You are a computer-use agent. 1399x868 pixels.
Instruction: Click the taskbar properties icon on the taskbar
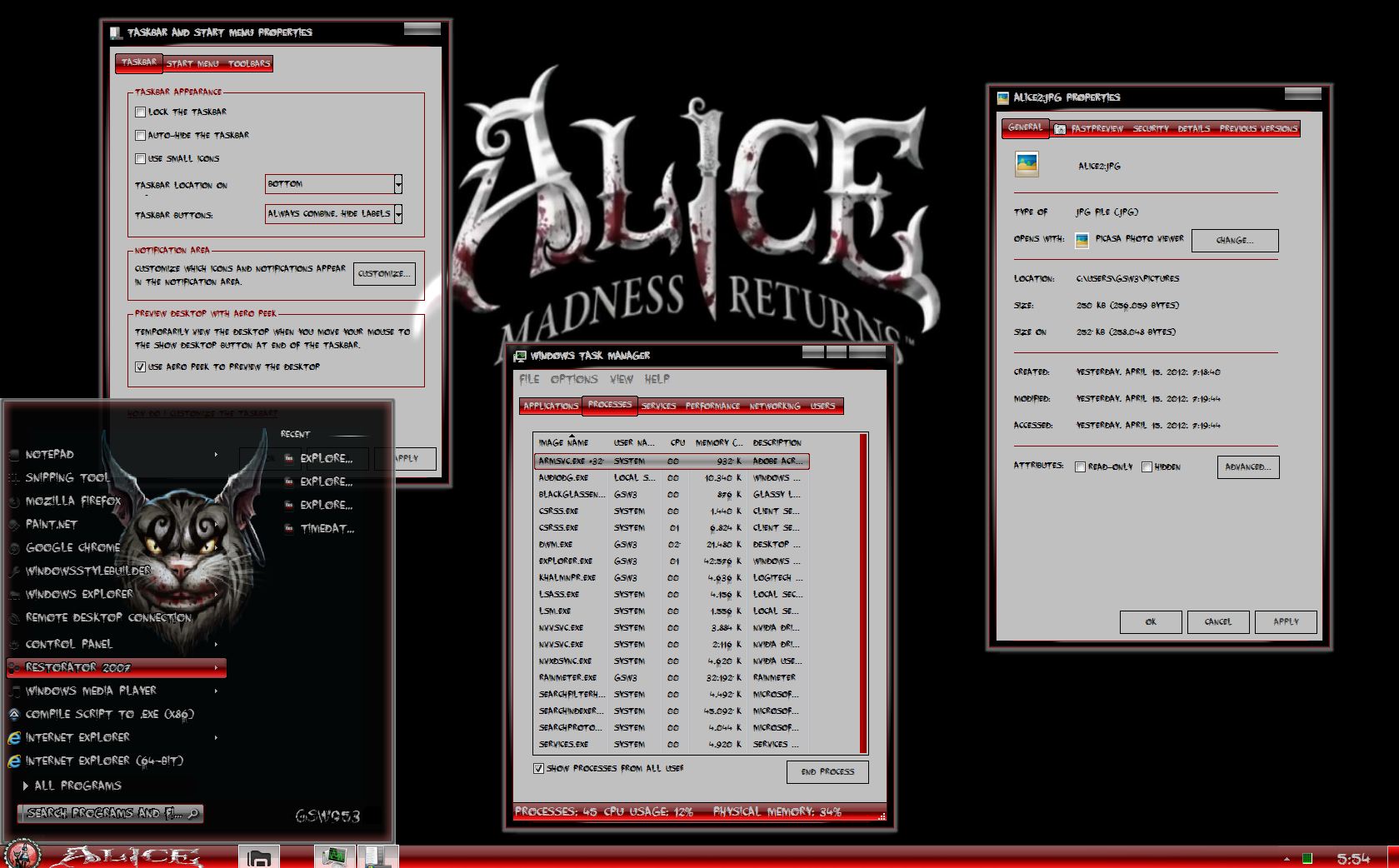[x=377, y=856]
